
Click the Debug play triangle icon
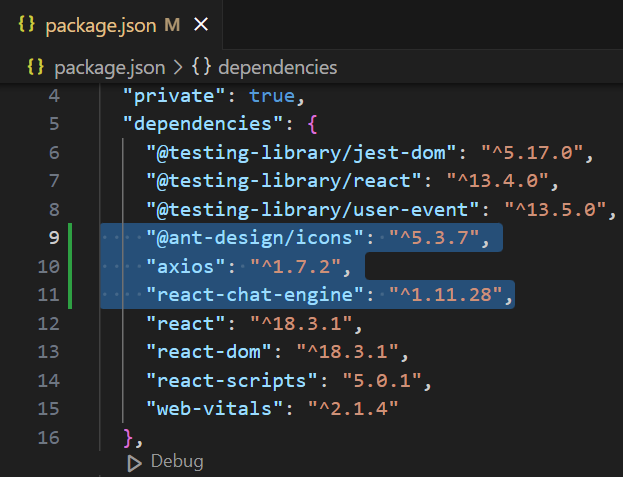[x=135, y=463]
